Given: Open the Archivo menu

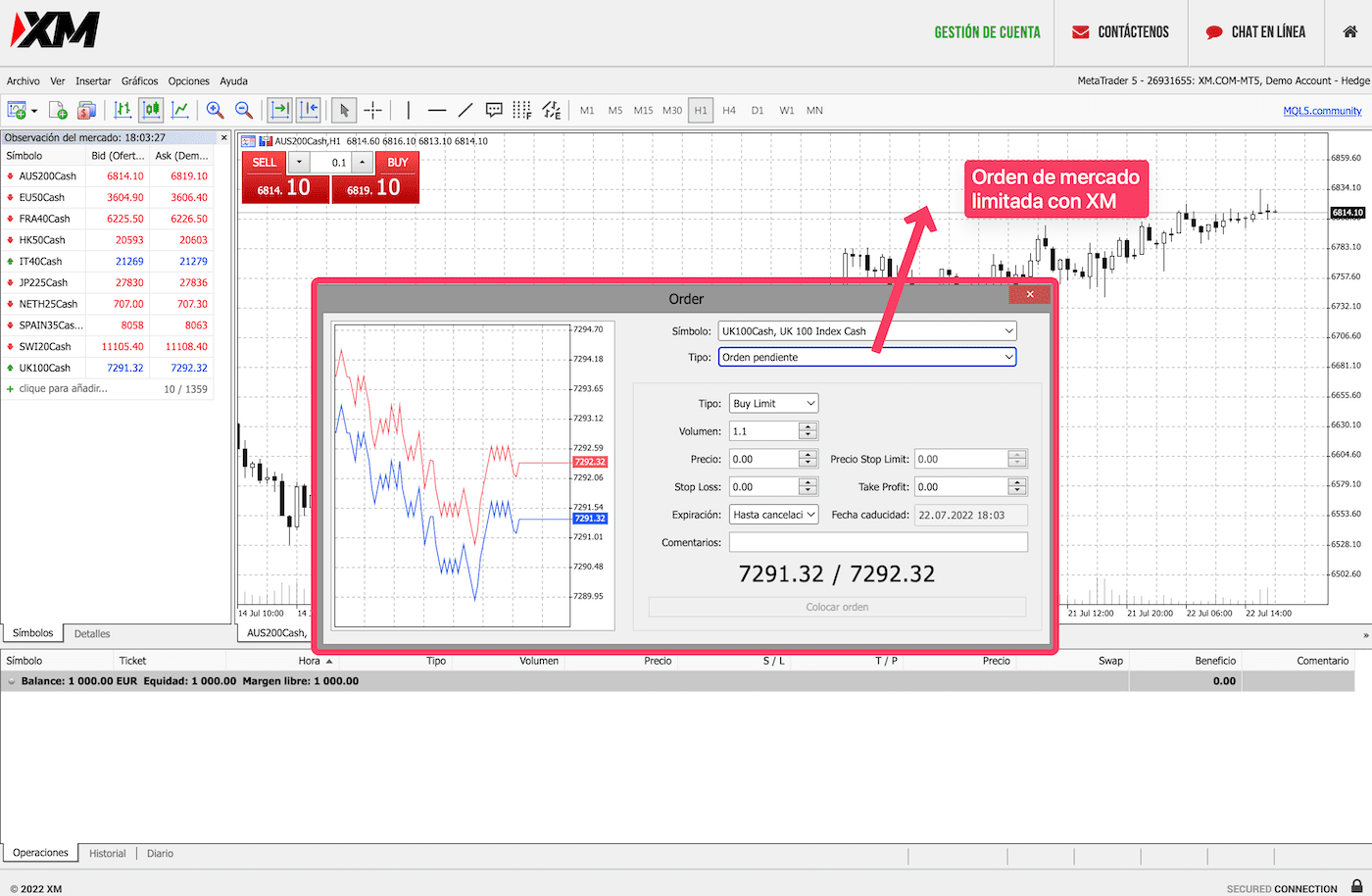Looking at the screenshot, I should (24, 81).
